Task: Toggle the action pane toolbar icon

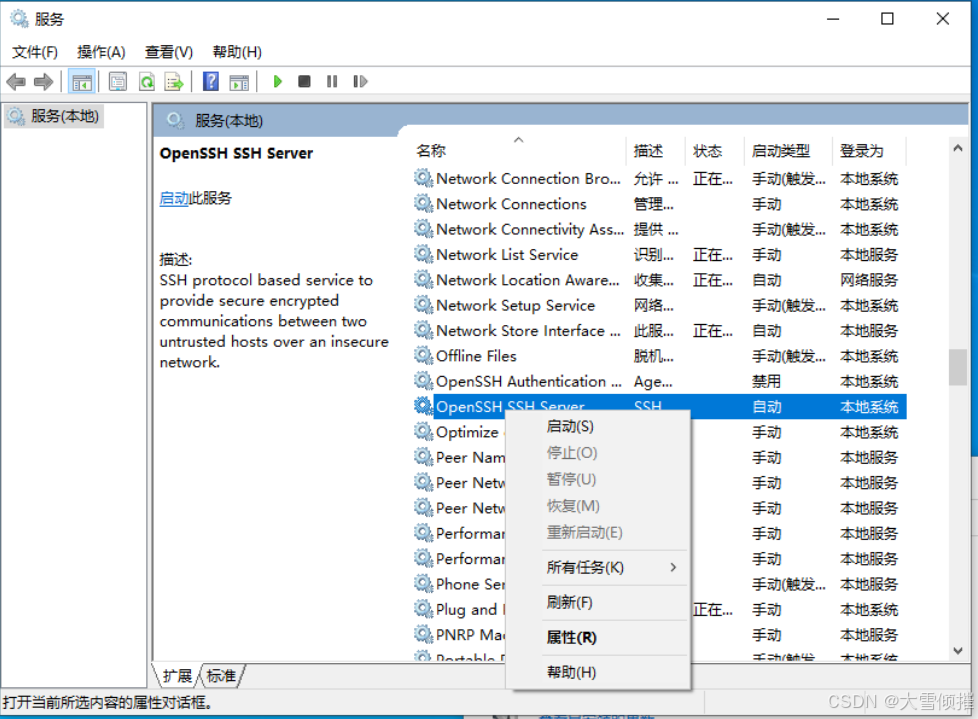Action: pos(239,82)
